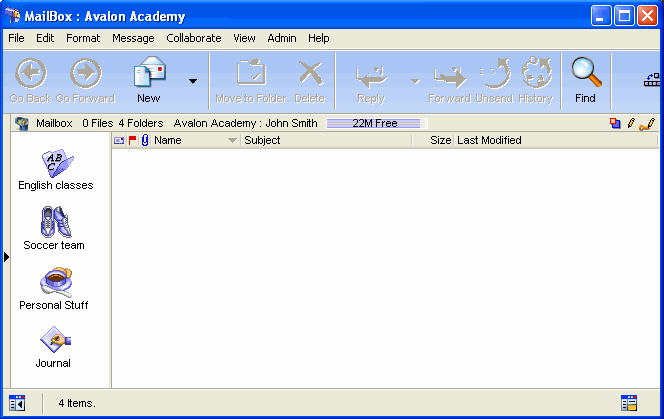The image size is (664, 419).
Task: Click the 22M Free storage bar
Action: [376, 124]
